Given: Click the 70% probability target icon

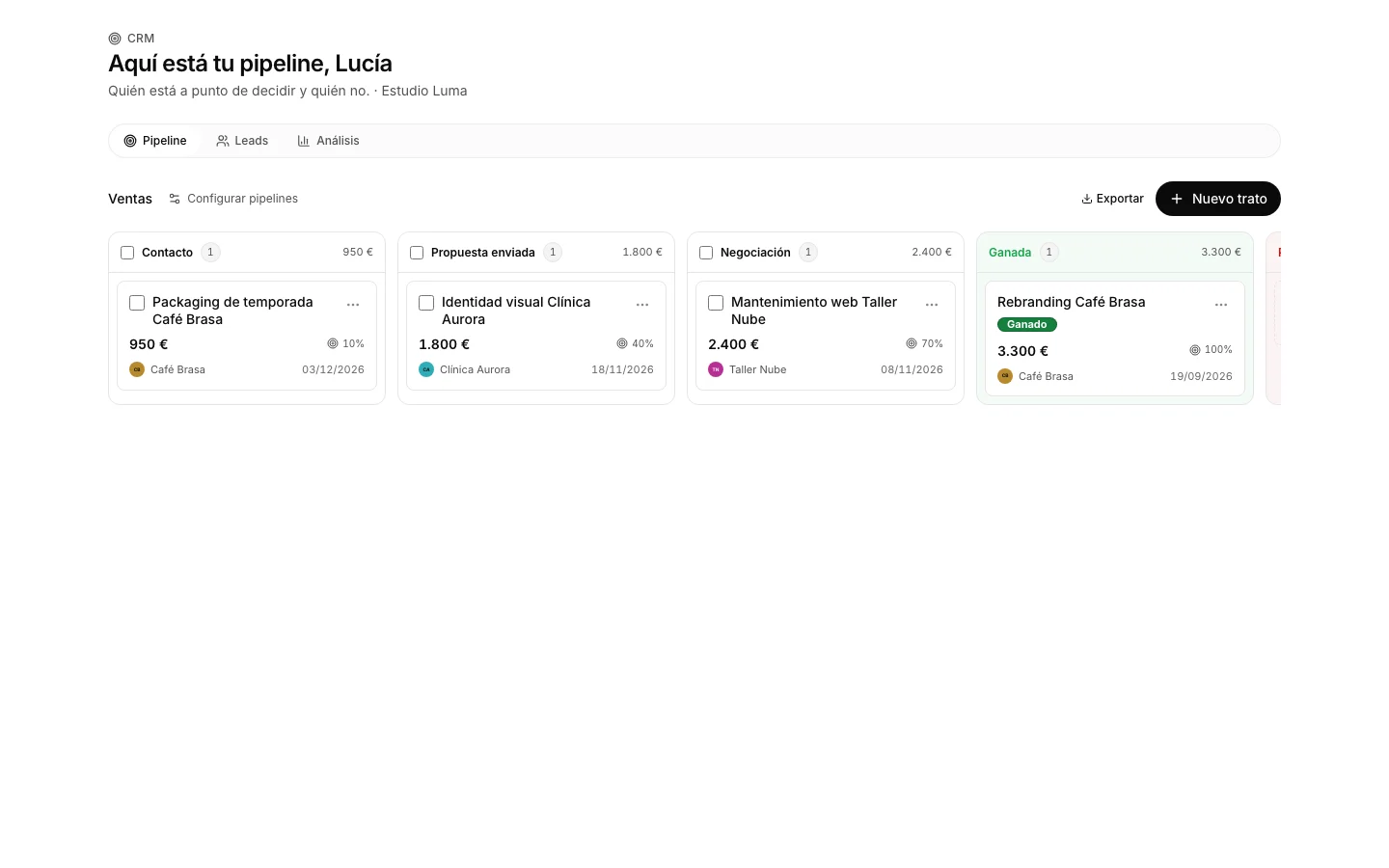Looking at the screenshot, I should click(x=912, y=343).
